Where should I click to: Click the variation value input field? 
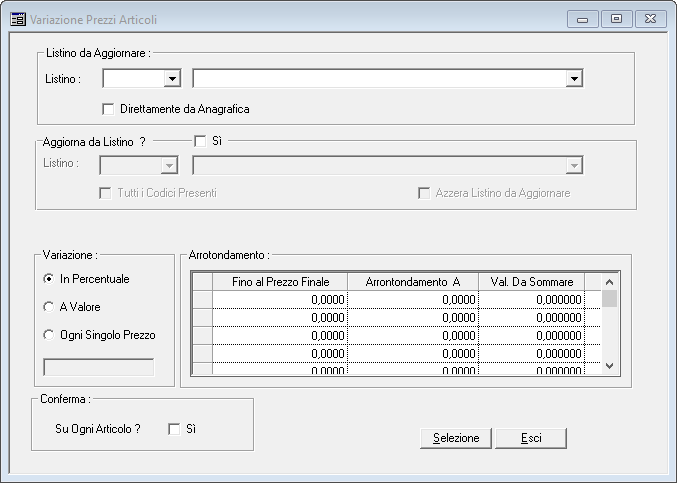[99, 367]
